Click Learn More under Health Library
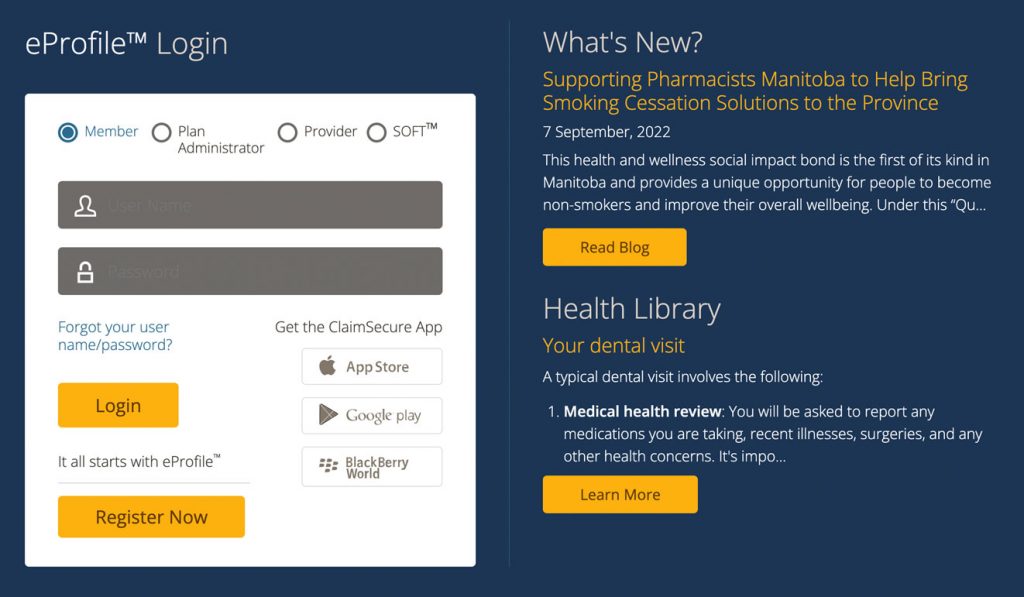This screenshot has height=597, width=1024. [x=620, y=495]
